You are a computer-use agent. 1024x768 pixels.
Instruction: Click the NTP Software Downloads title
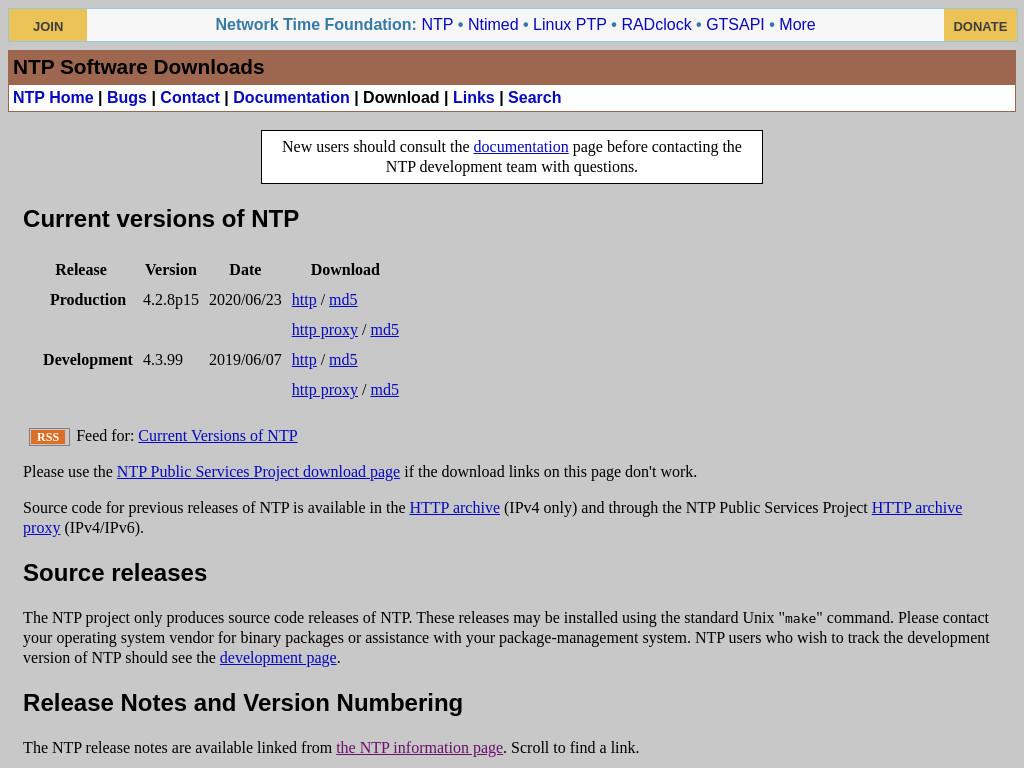(138, 67)
